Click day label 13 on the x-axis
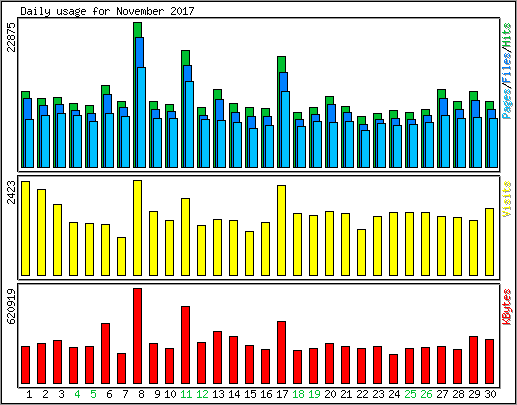 point(218,394)
